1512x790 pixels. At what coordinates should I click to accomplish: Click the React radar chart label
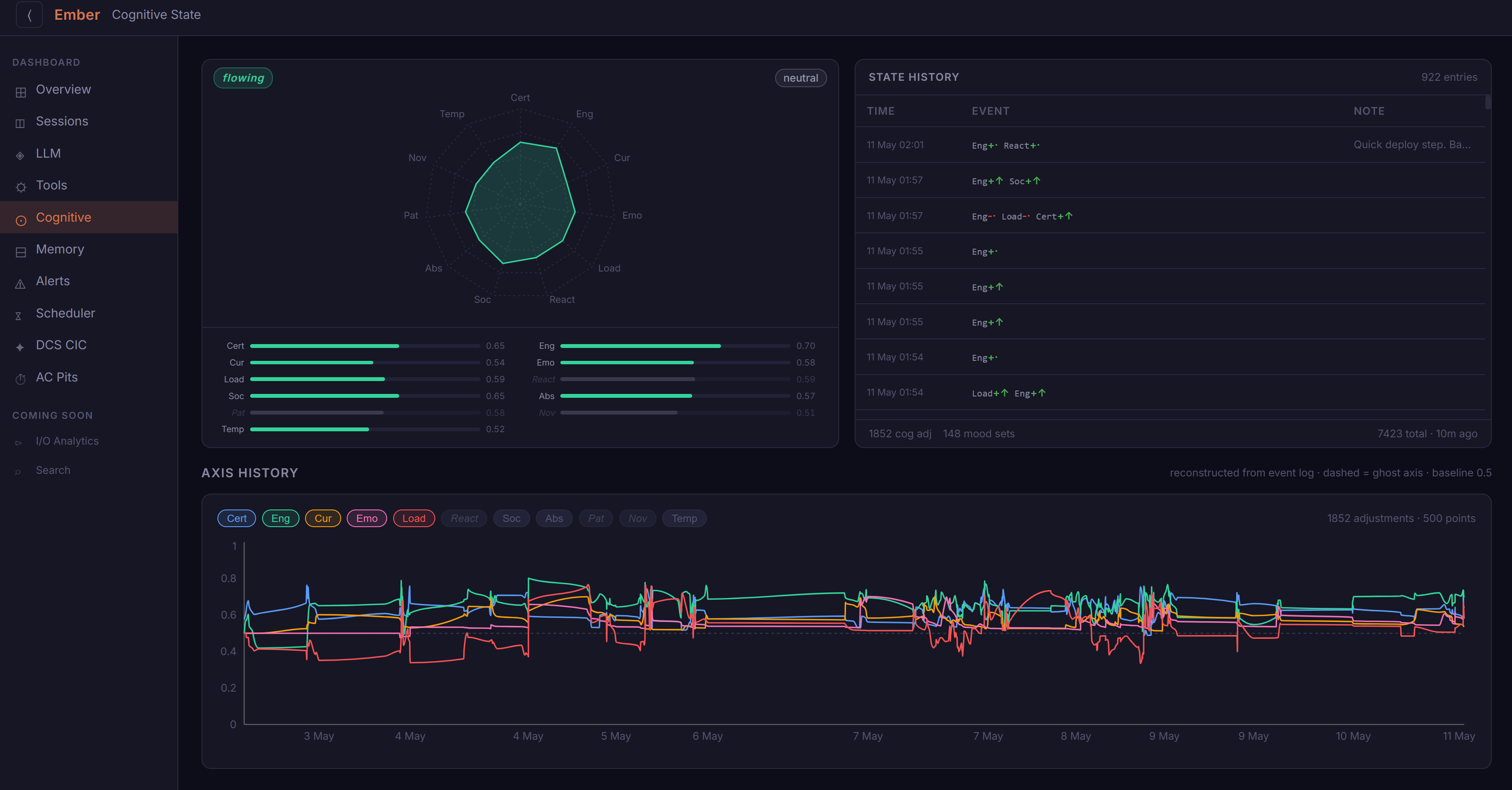point(562,299)
